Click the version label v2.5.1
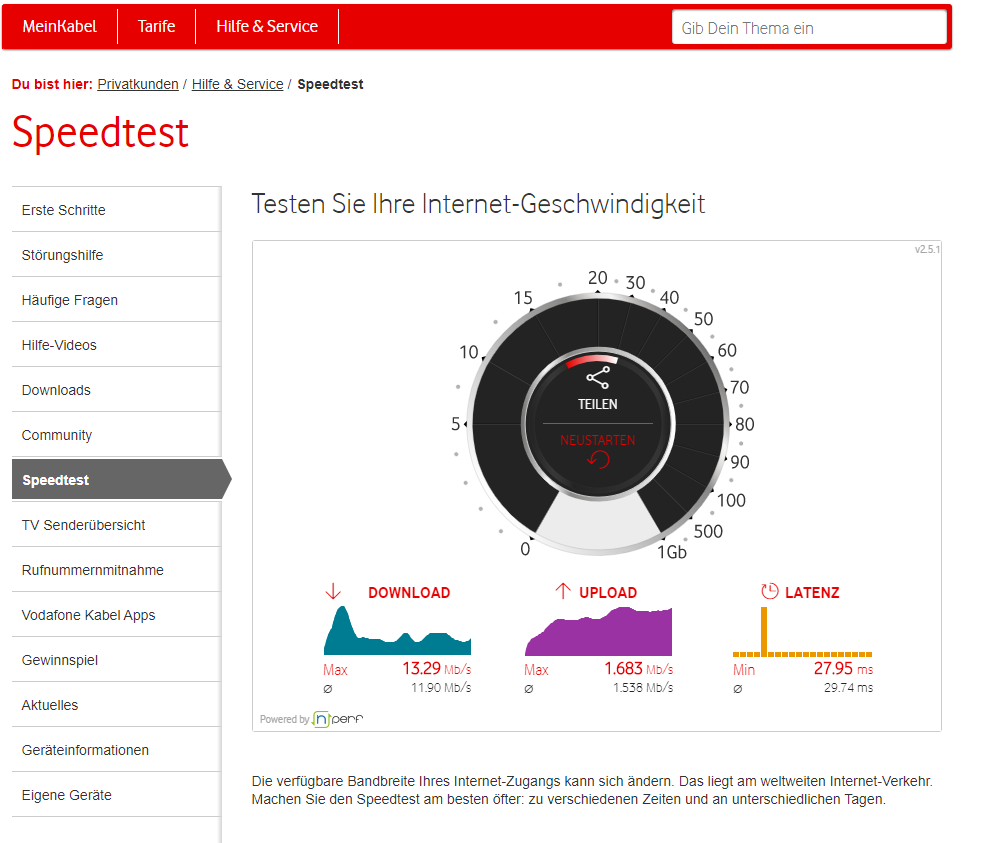 point(927,249)
